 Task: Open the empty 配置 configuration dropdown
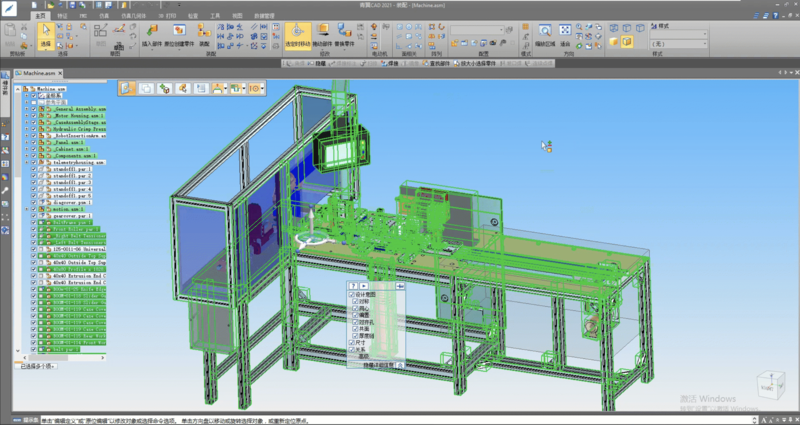click(x=477, y=31)
